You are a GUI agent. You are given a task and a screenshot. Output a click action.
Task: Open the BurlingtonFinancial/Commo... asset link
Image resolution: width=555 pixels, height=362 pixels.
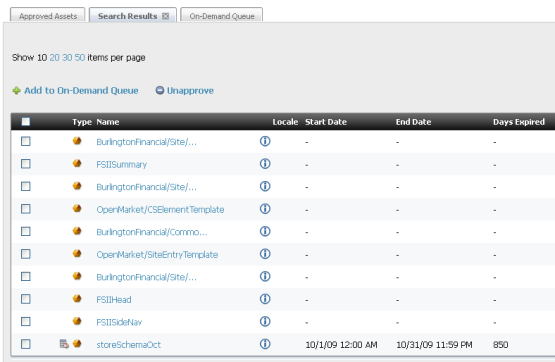tap(152, 232)
